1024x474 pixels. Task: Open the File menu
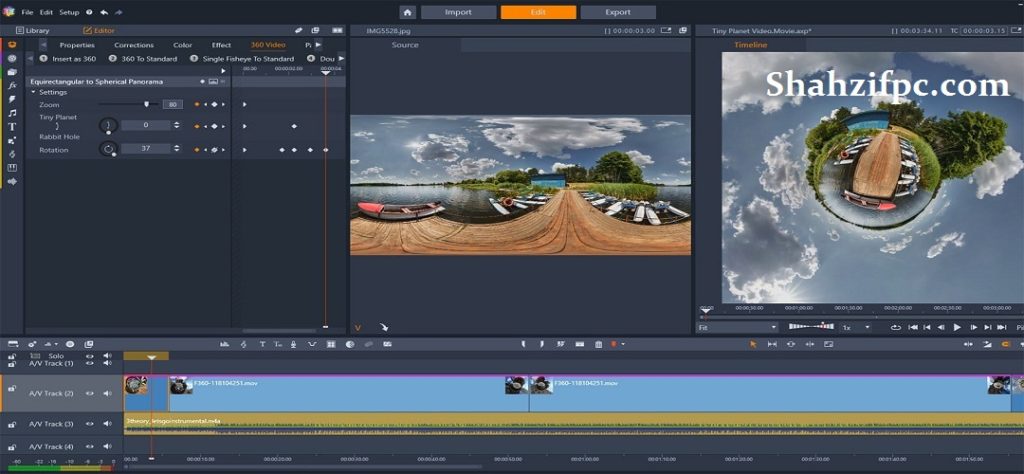pos(27,12)
